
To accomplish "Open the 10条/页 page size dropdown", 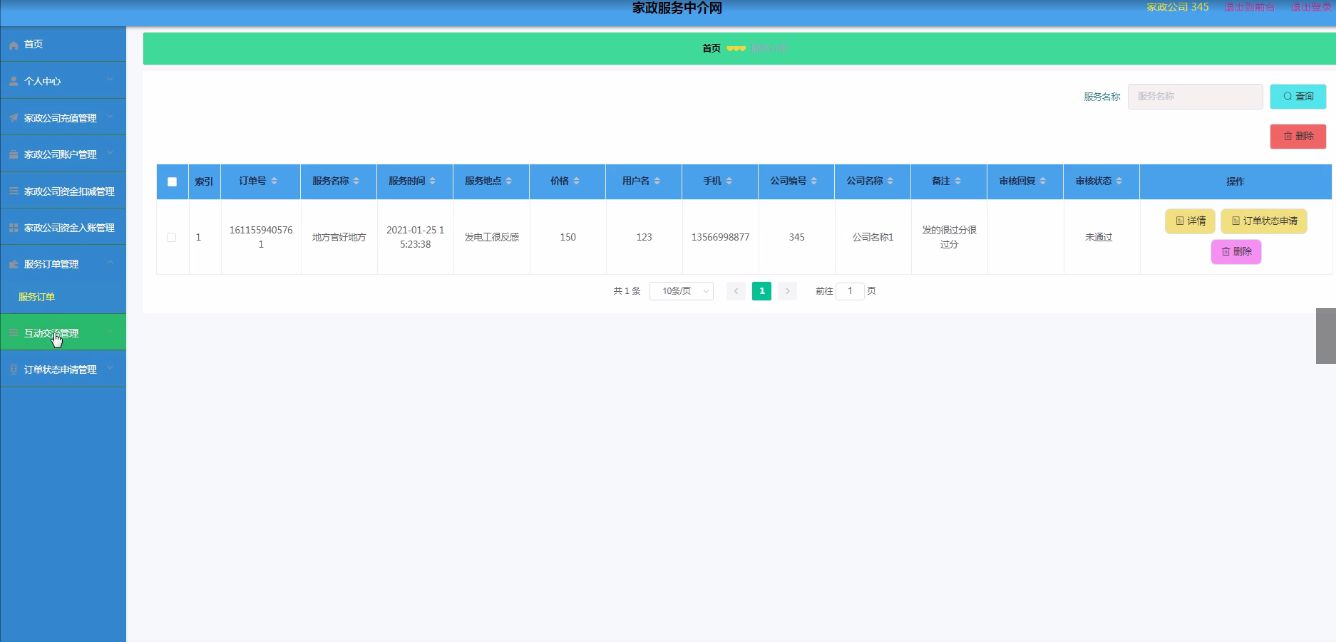I will click(681, 291).
